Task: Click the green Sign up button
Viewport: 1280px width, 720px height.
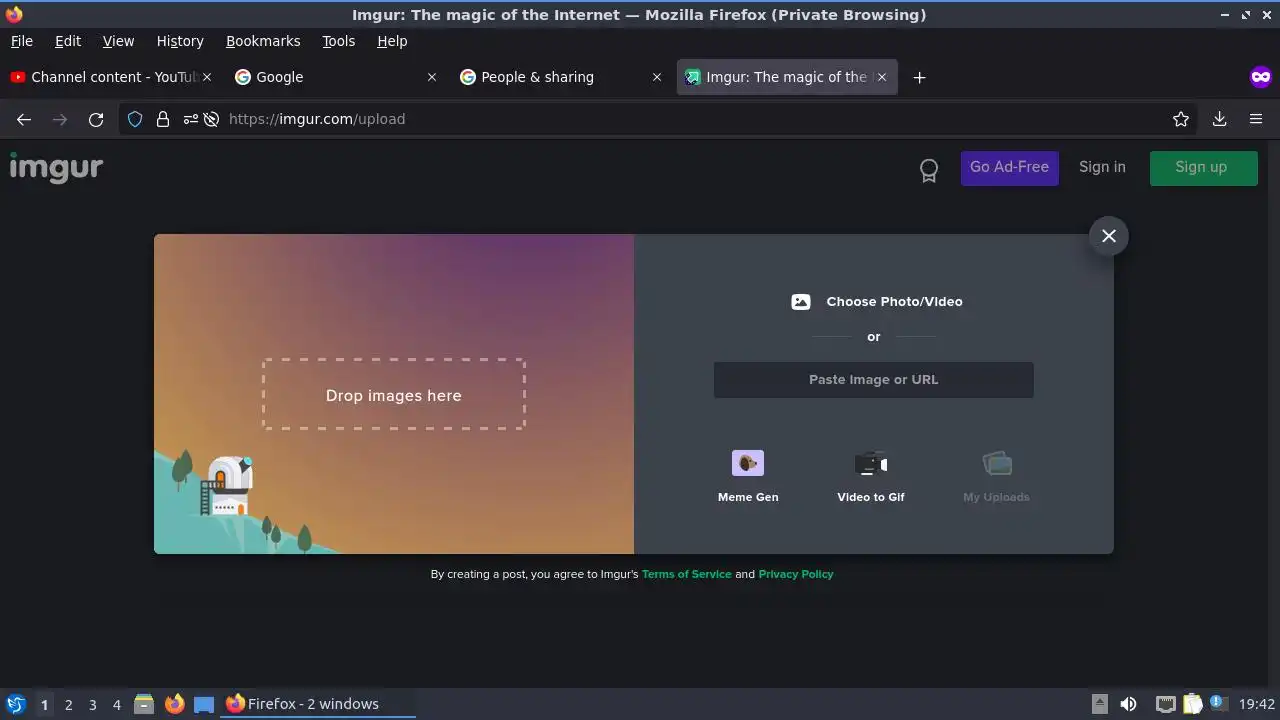Action: click(x=1204, y=168)
